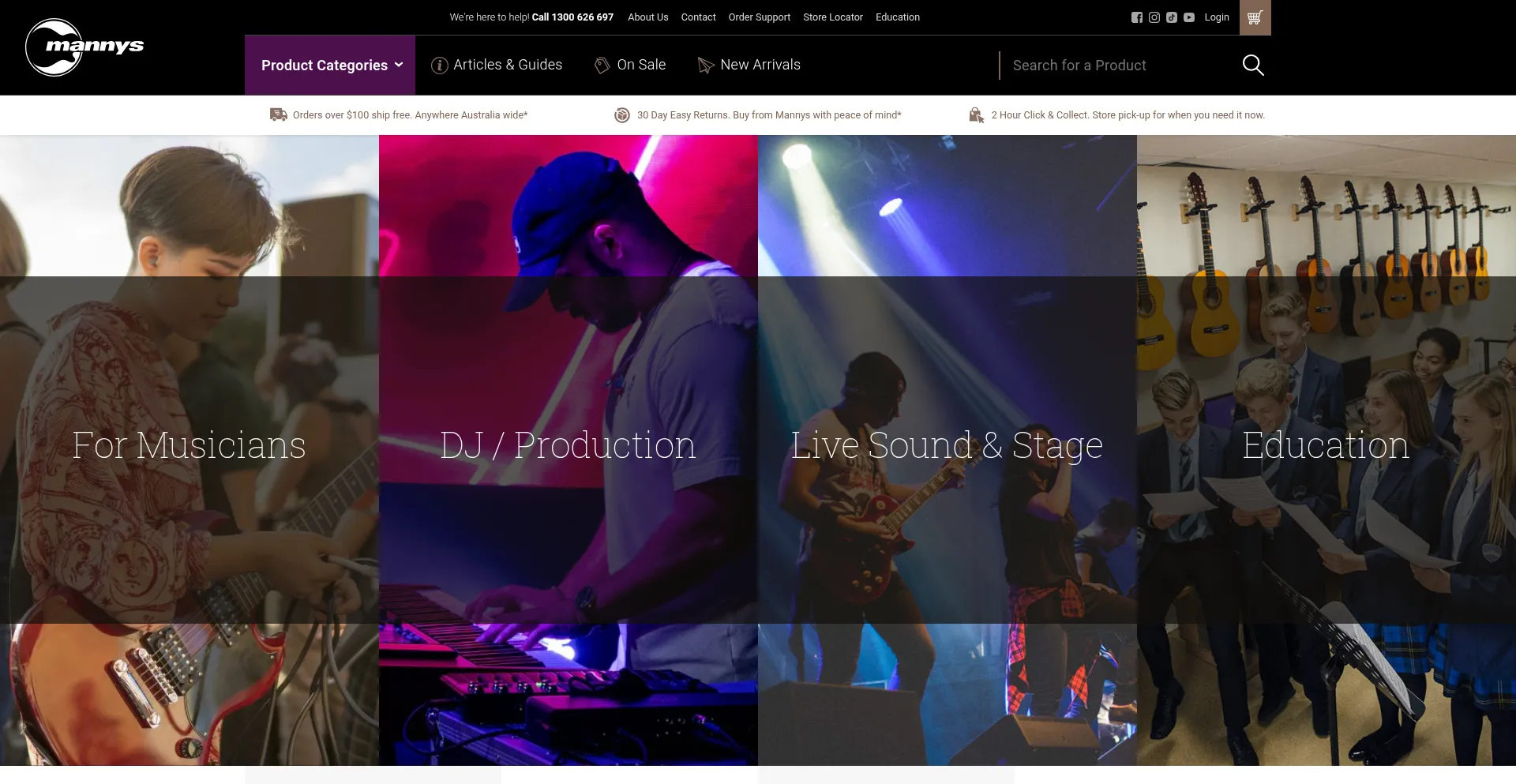The image size is (1516, 784).
Task: Open the Store Locator link
Action: tap(832, 17)
